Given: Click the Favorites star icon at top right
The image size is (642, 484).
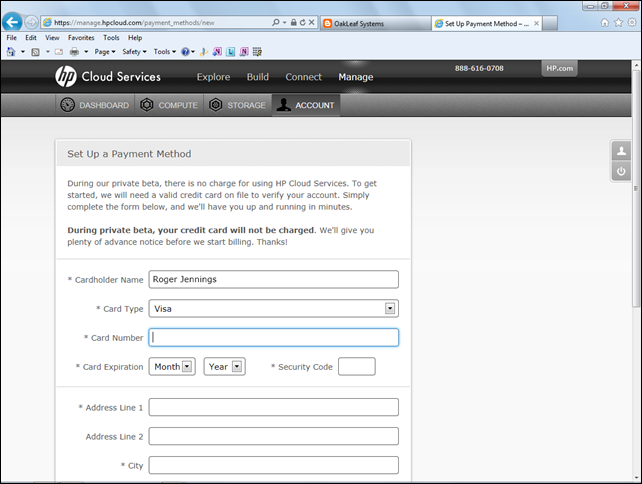Looking at the screenshot, I should point(618,23).
